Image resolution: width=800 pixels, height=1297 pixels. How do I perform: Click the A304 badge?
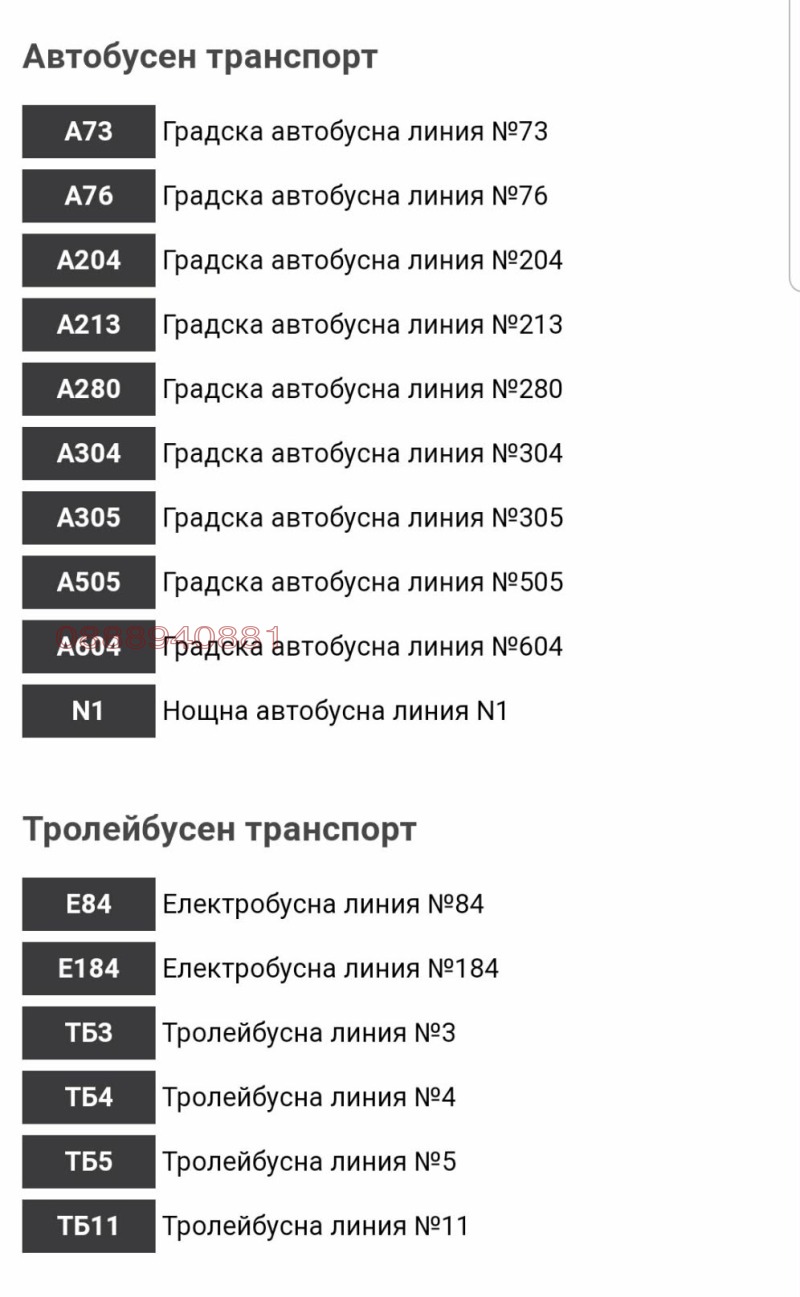click(x=88, y=453)
